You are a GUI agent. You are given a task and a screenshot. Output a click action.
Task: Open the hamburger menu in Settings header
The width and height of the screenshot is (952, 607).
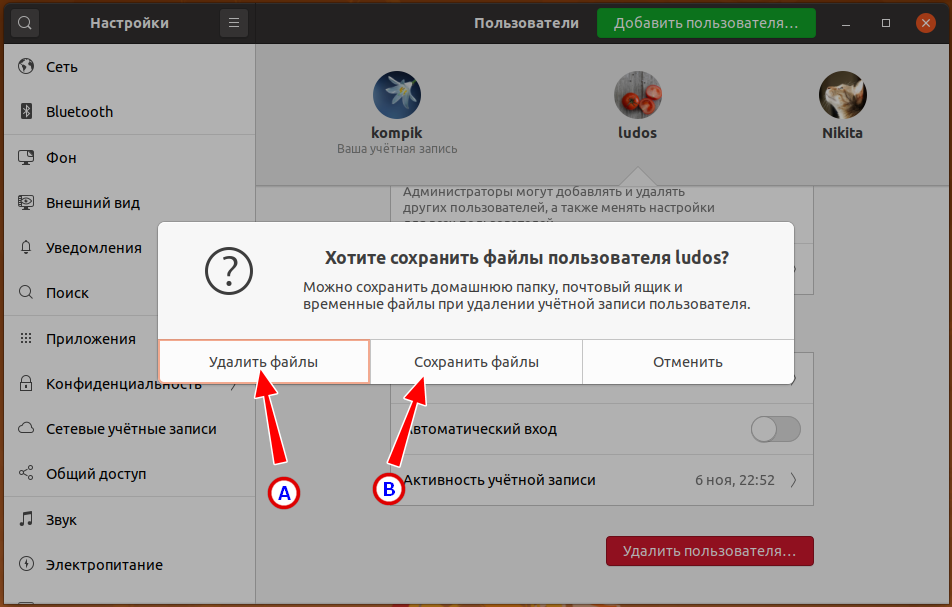point(234,23)
